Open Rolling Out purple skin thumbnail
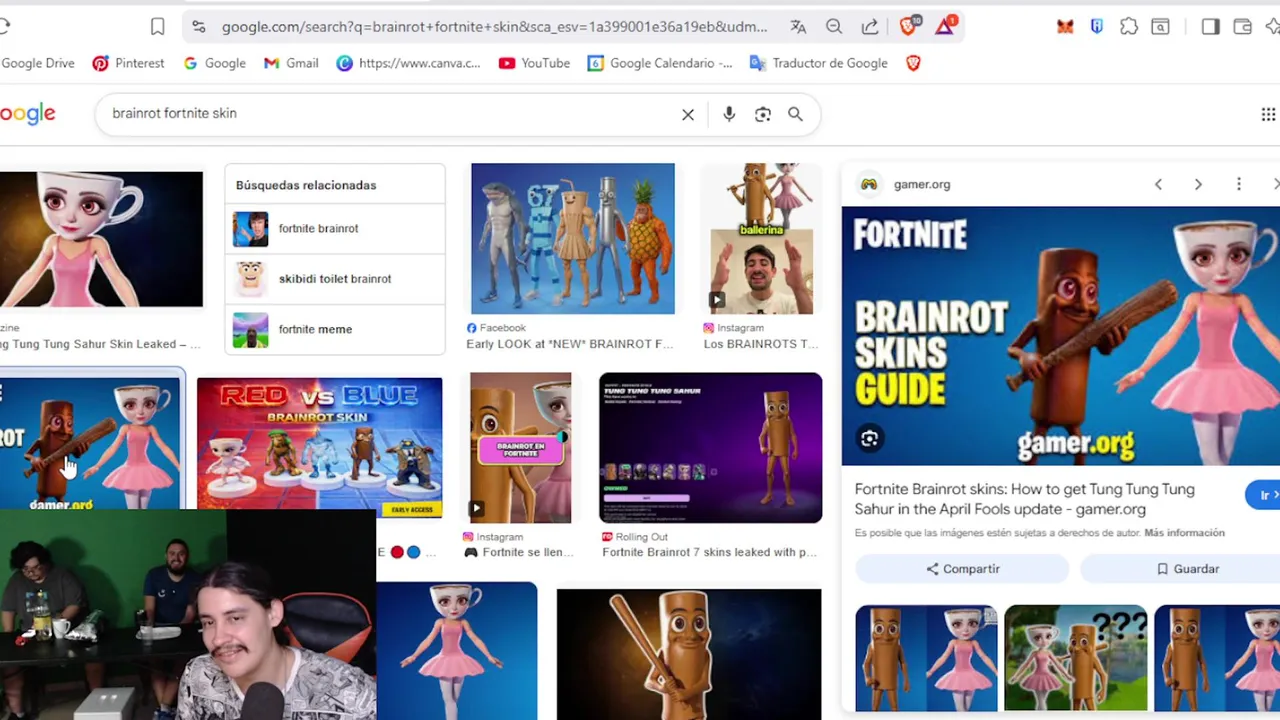Viewport: 1280px width, 720px height. tap(710, 448)
